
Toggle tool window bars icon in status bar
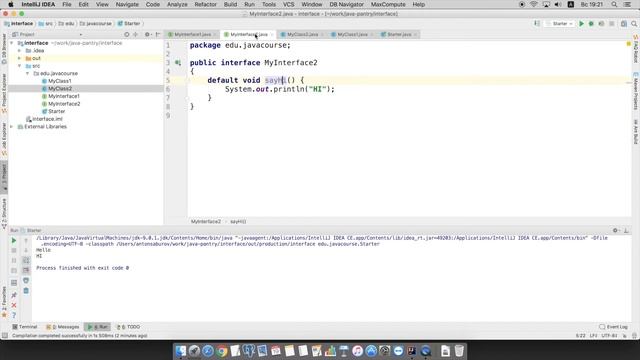coord(4,336)
